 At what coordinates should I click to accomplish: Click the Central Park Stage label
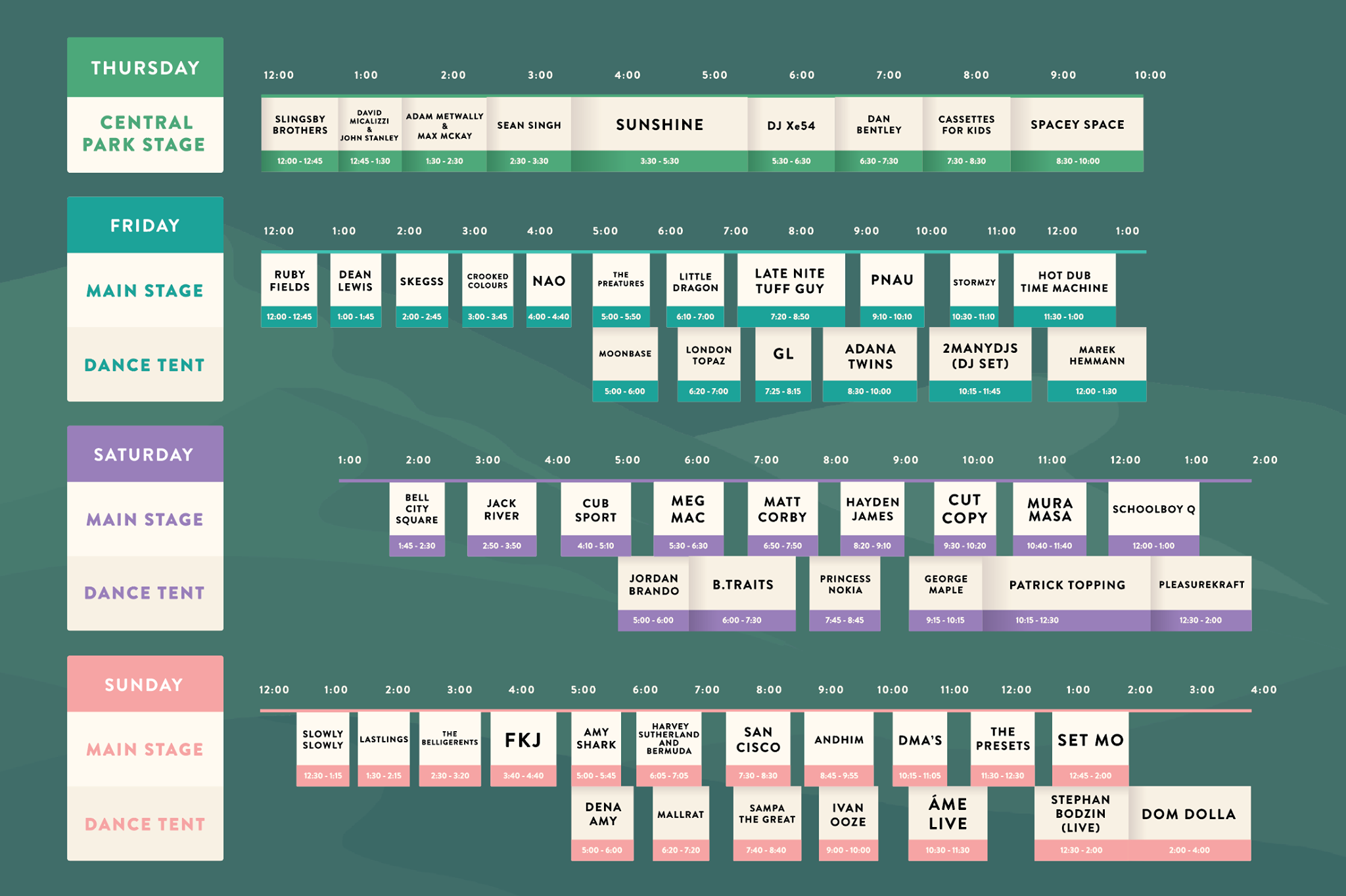145,135
